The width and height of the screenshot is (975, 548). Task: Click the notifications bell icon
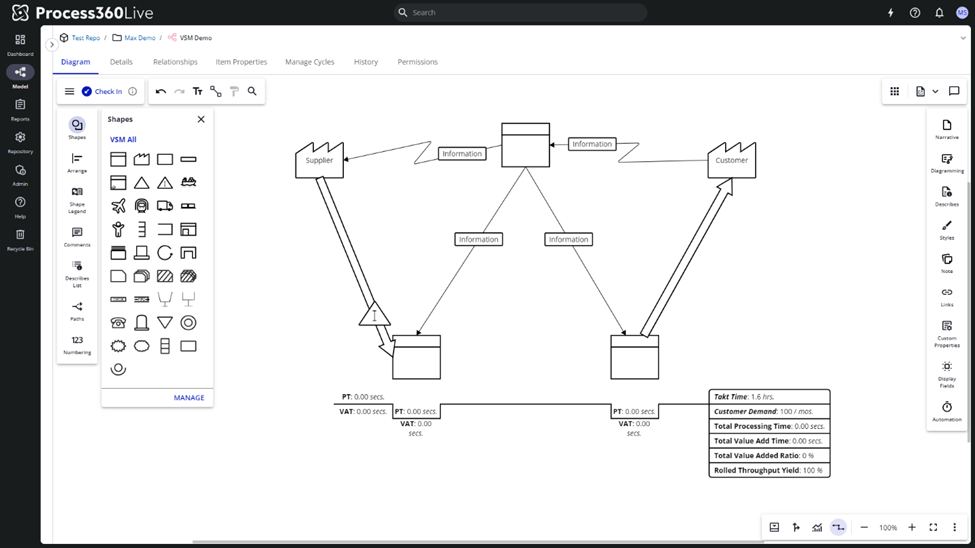(939, 13)
